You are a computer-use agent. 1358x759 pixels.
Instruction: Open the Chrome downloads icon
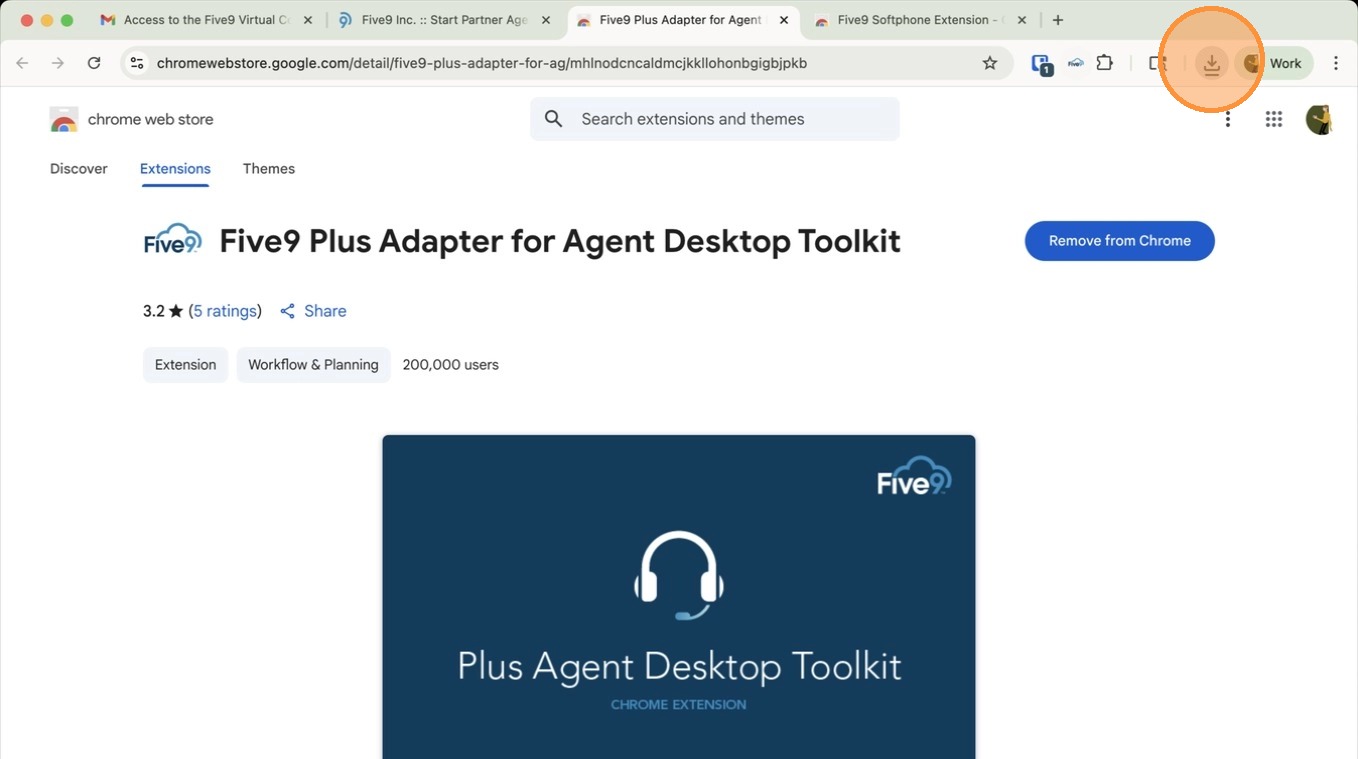click(x=1211, y=63)
